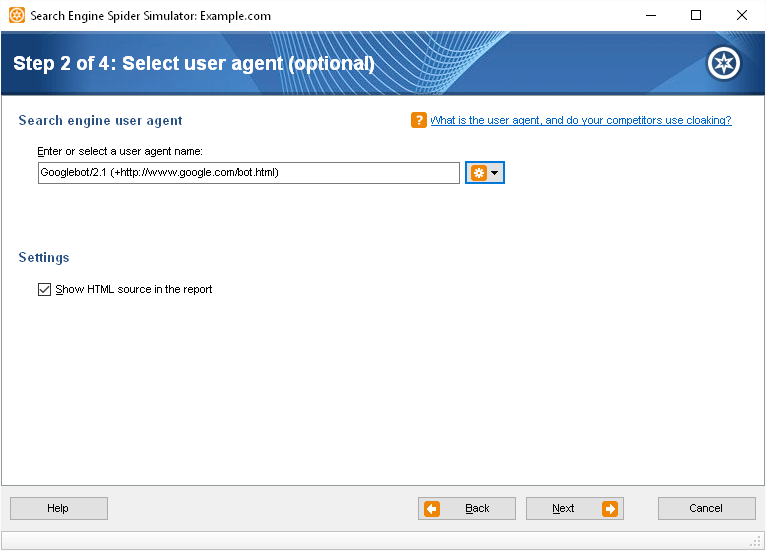Click the resize grip in status bar corner
The height and width of the screenshot is (551, 766).
[758, 543]
